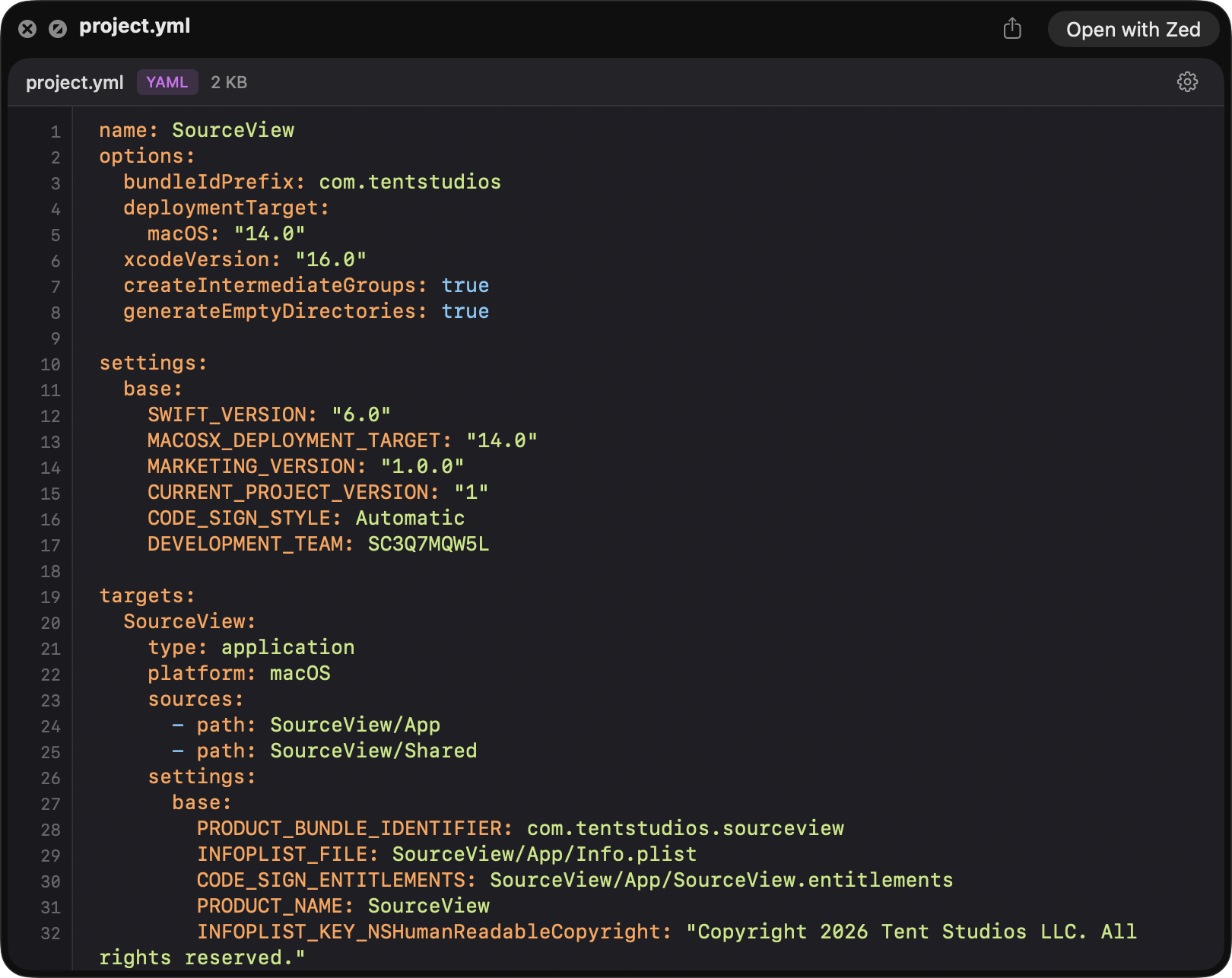Click 'Automatic' code sign style value
The image size is (1232, 978).
(410, 518)
